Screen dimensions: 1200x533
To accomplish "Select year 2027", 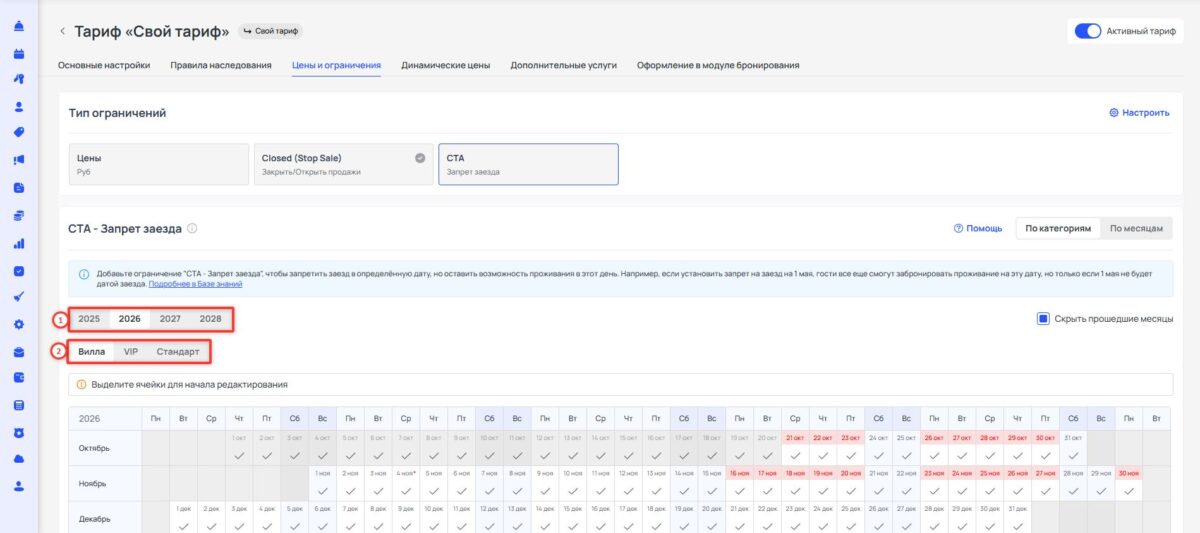I will click(x=170, y=319).
